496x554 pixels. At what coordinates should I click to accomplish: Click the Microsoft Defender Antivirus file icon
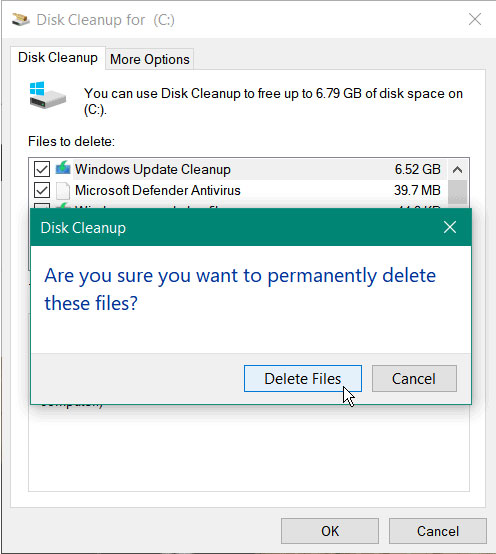click(x=63, y=190)
